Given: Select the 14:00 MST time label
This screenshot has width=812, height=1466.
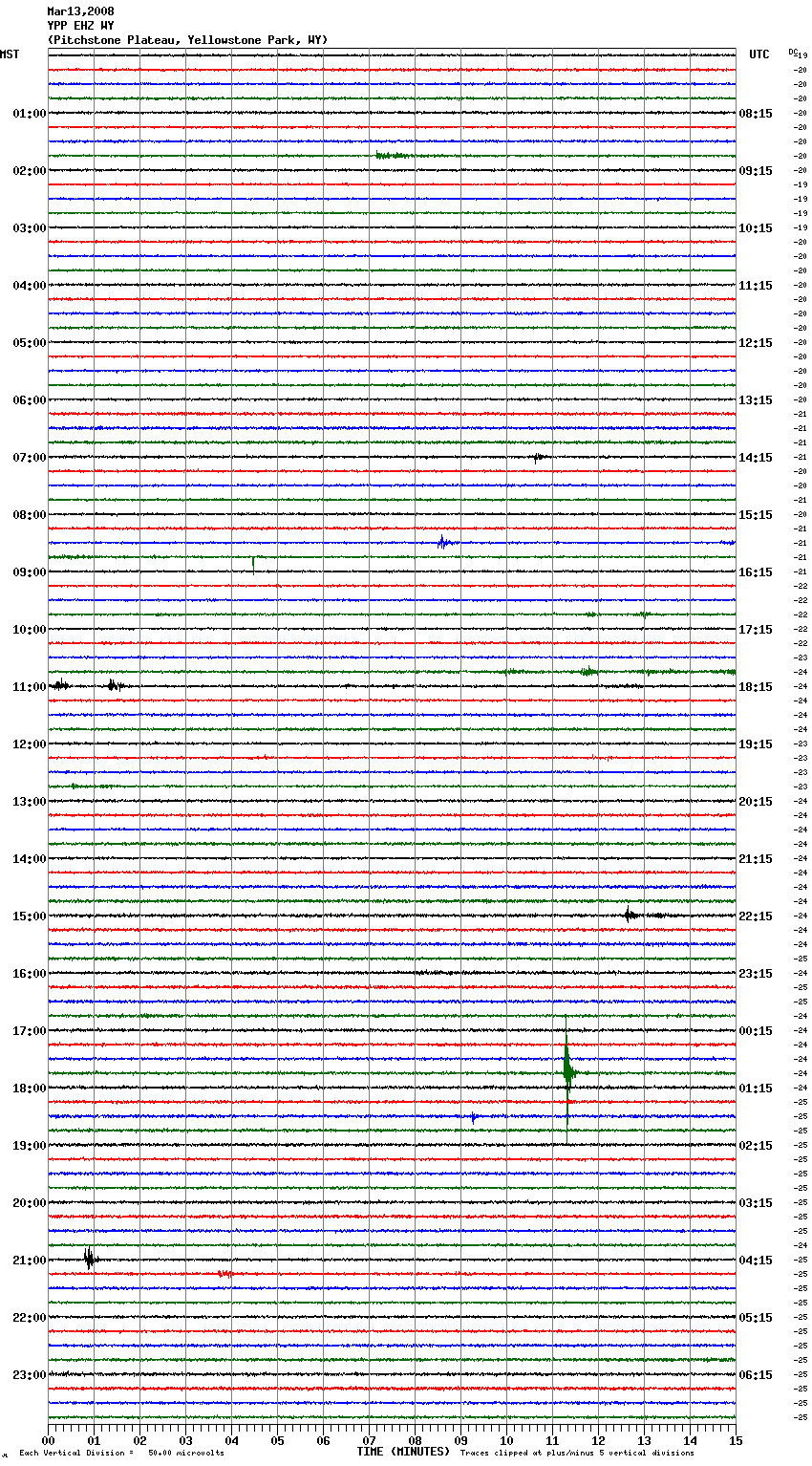Looking at the screenshot, I should pyautogui.click(x=30, y=859).
